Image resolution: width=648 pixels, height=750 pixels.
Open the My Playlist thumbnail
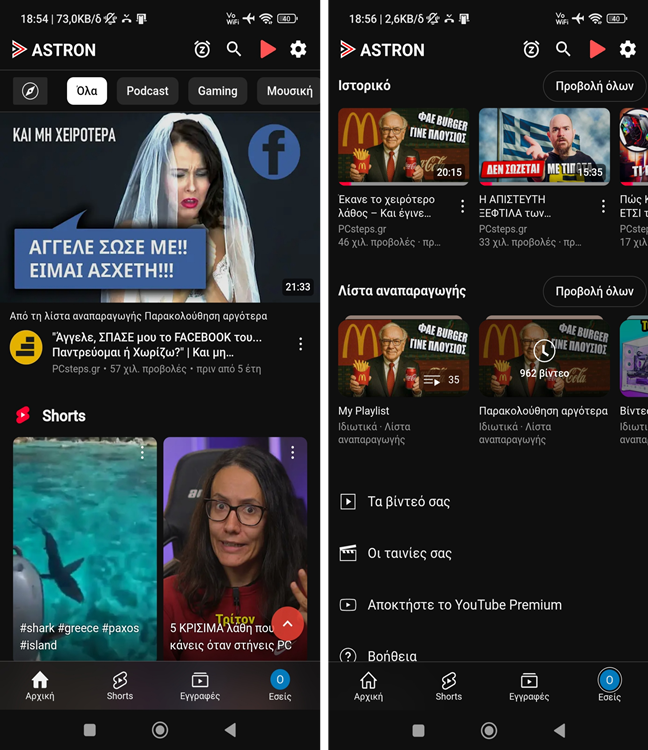point(404,356)
